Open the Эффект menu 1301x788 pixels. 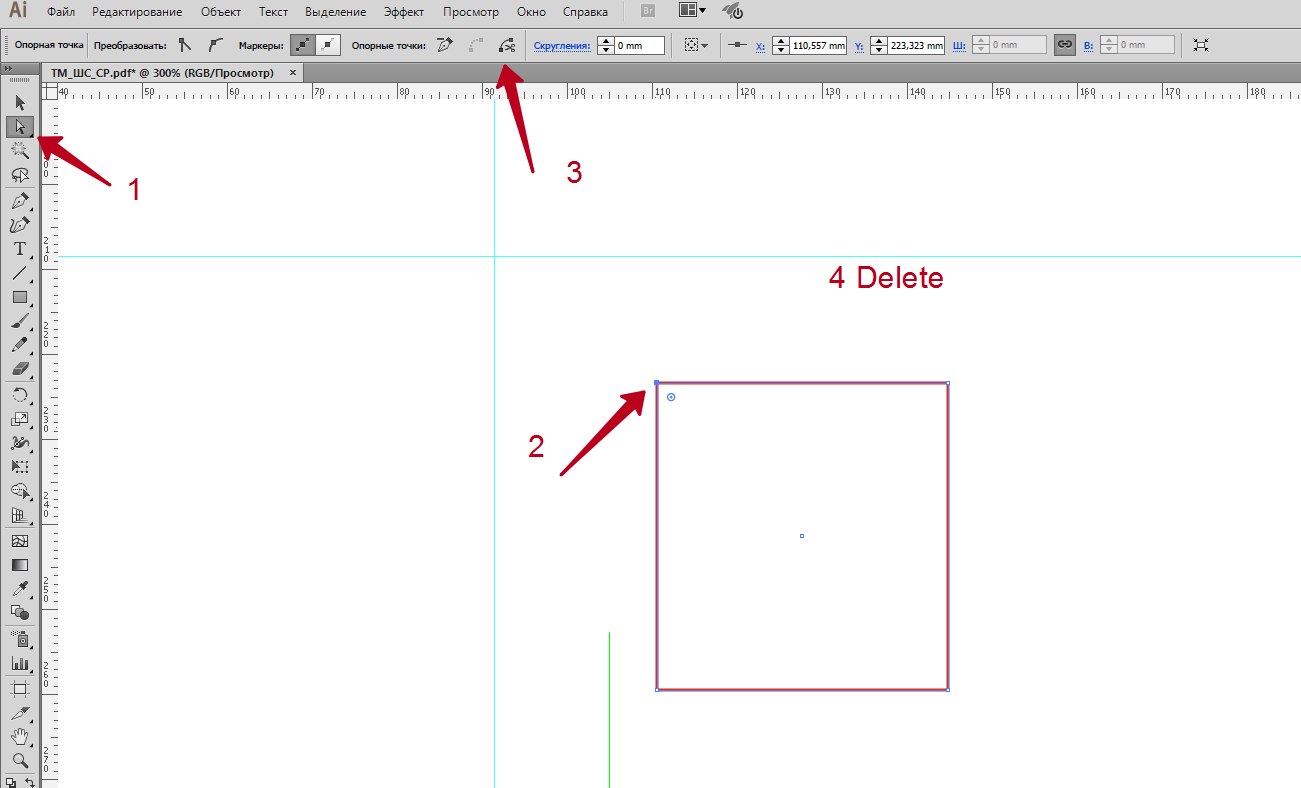[x=404, y=12]
